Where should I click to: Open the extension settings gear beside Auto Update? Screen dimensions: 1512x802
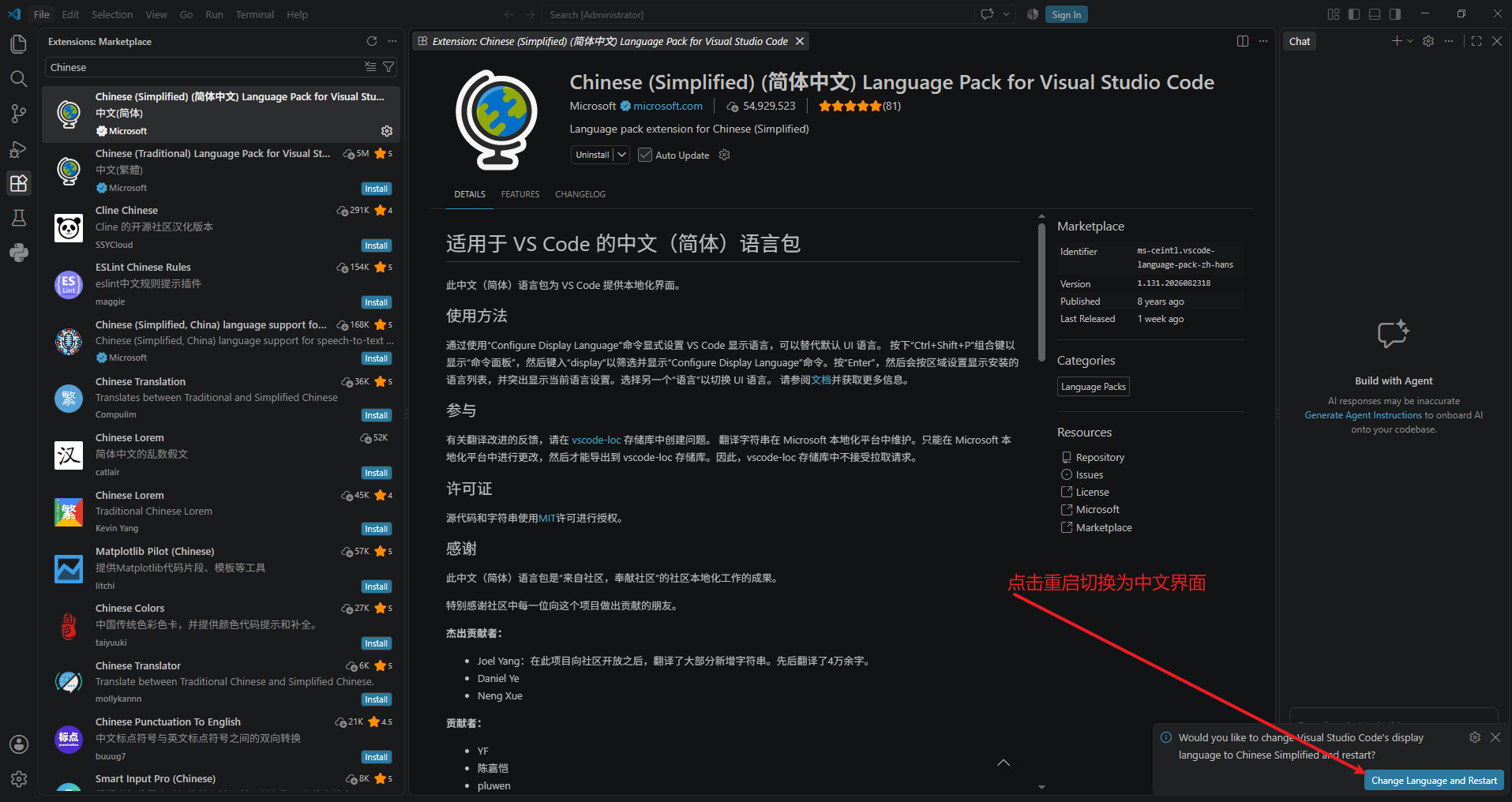tap(724, 155)
